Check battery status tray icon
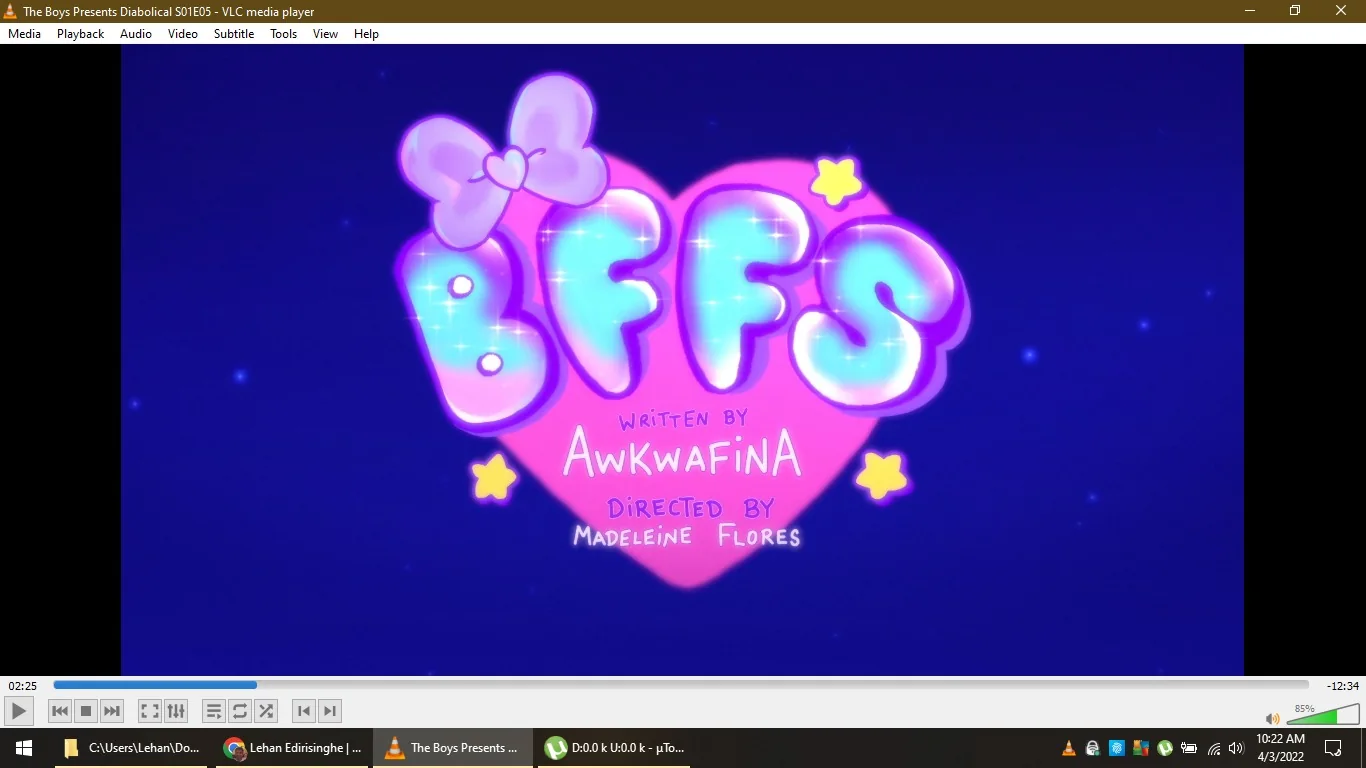The height and width of the screenshot is (768, 1366). click(1189, 748)
